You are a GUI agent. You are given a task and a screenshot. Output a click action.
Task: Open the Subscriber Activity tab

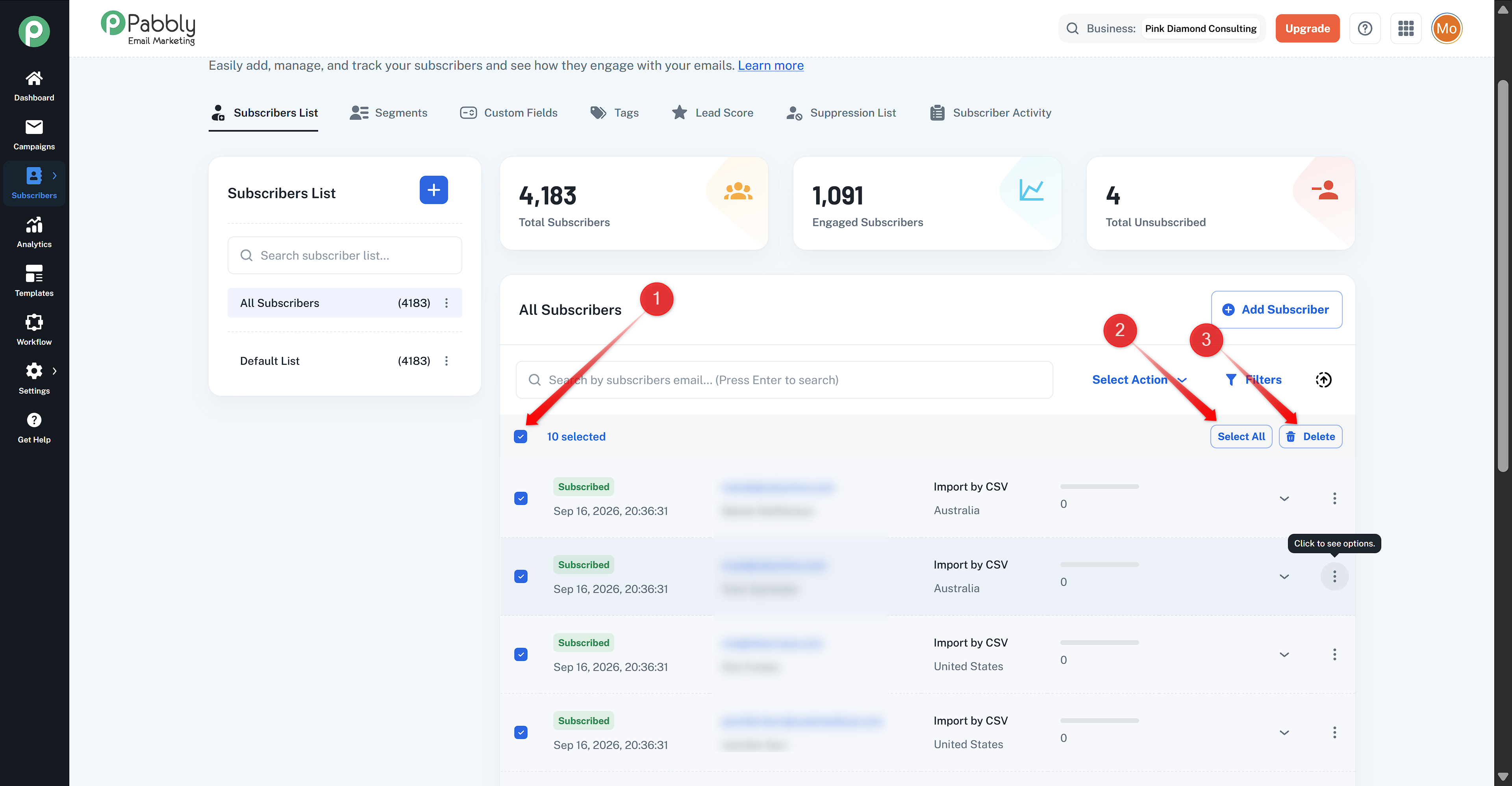point(991,113)
